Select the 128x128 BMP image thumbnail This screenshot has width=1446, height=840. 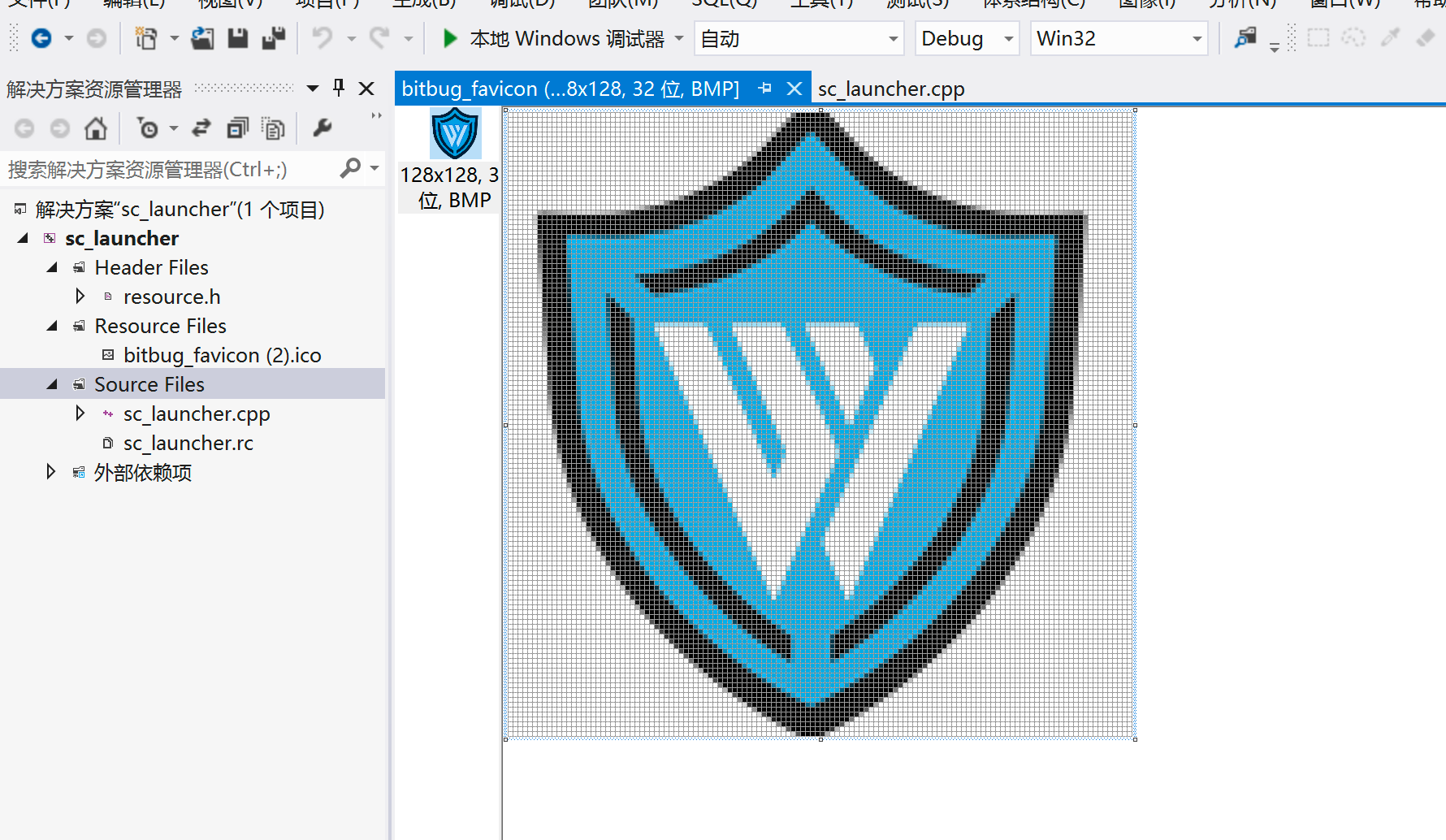455,133
